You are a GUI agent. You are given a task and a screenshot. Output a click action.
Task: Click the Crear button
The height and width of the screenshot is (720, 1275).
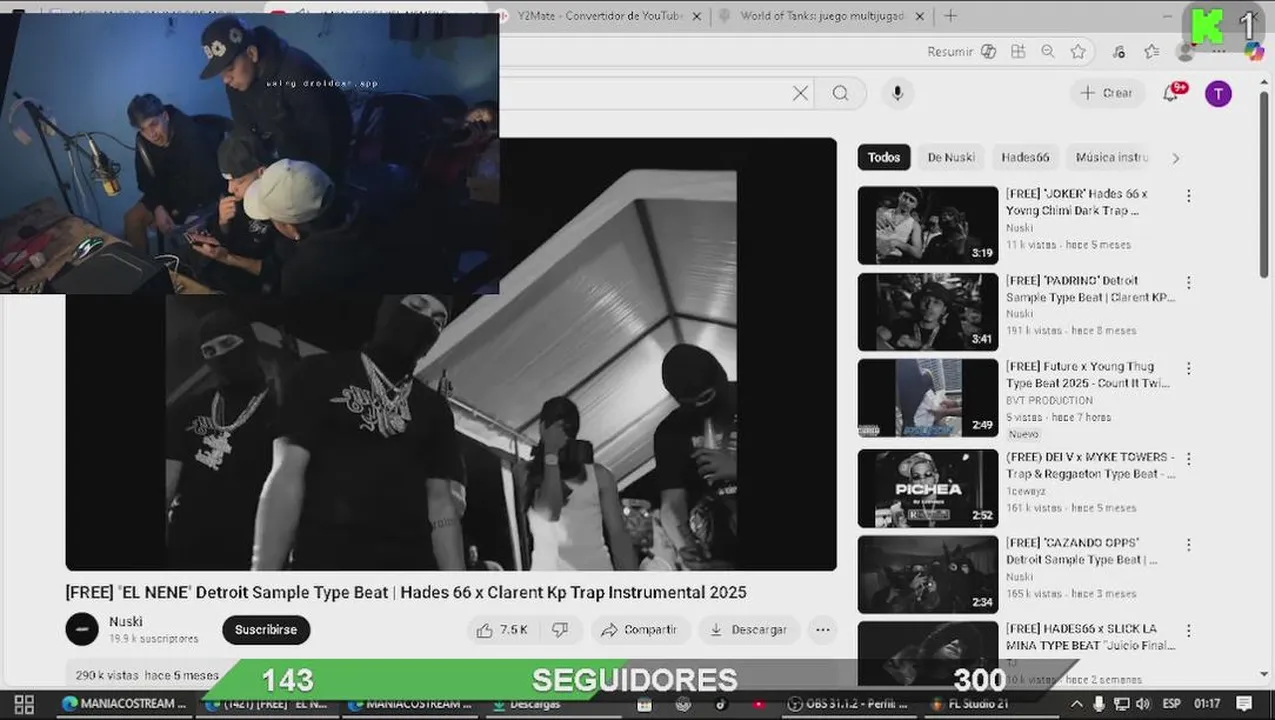(1107, 93)
